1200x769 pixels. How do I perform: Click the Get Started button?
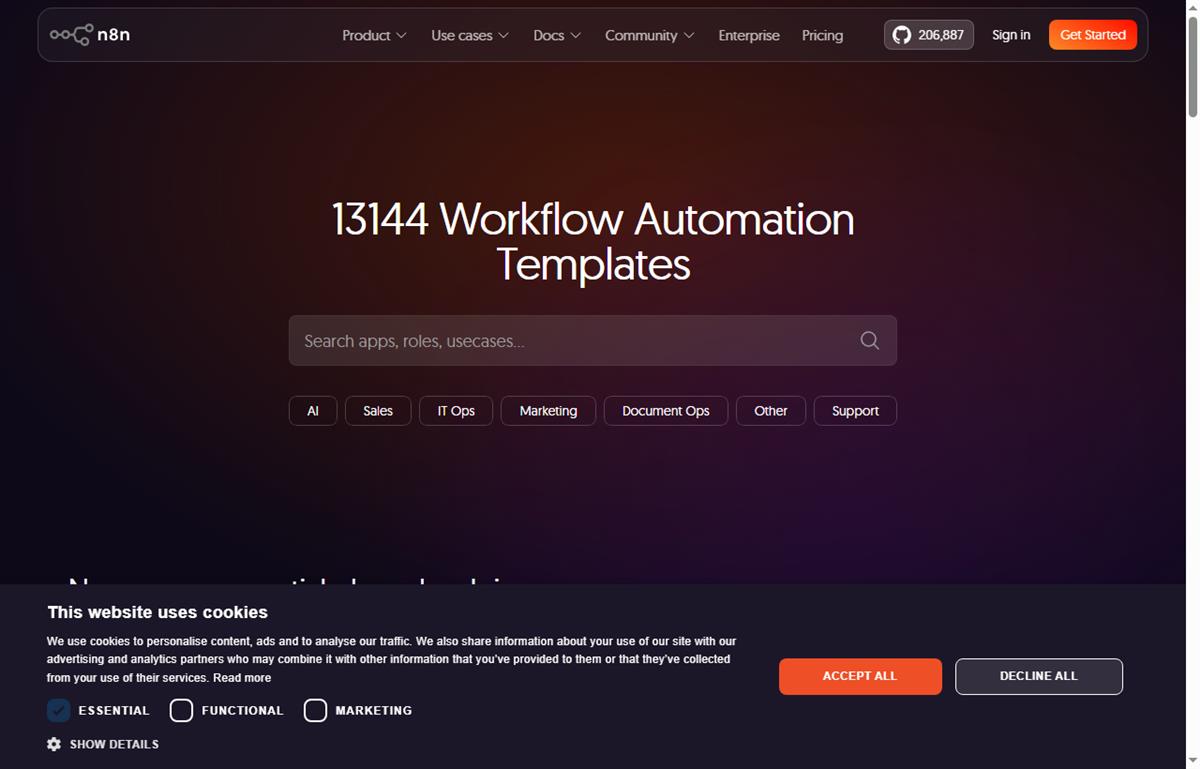pyautogui.click(x=1093, y=35)
